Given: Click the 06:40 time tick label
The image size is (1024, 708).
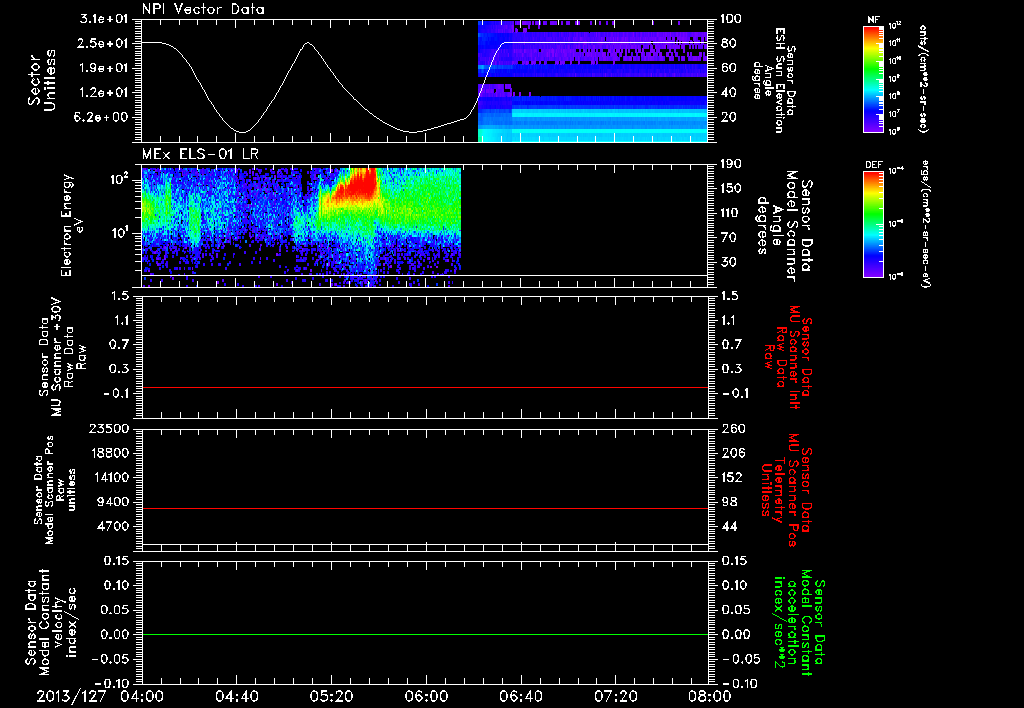Looking at the screenshot, I should [x=520, y=696].
